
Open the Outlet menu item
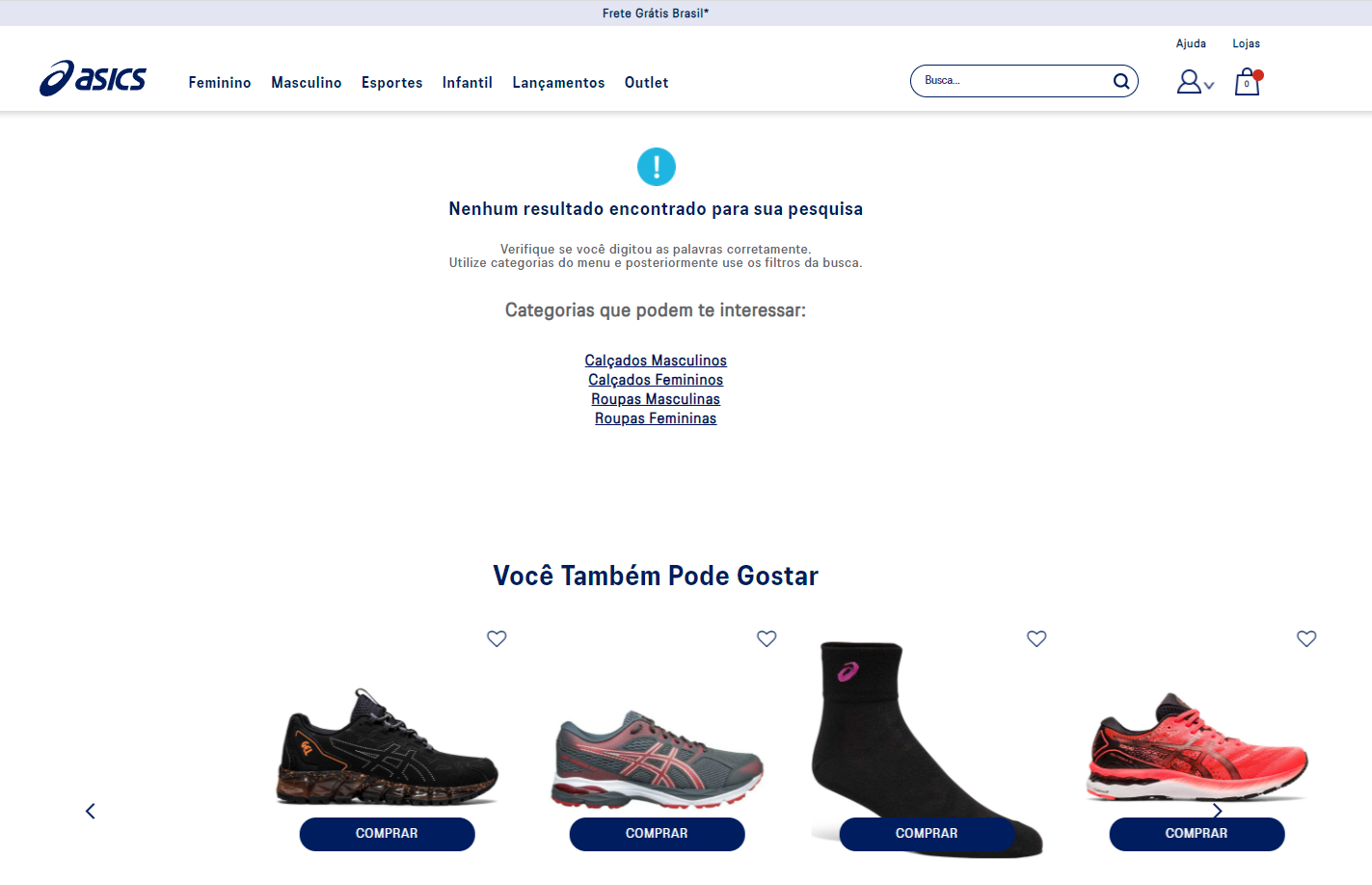tap(647, 83)
